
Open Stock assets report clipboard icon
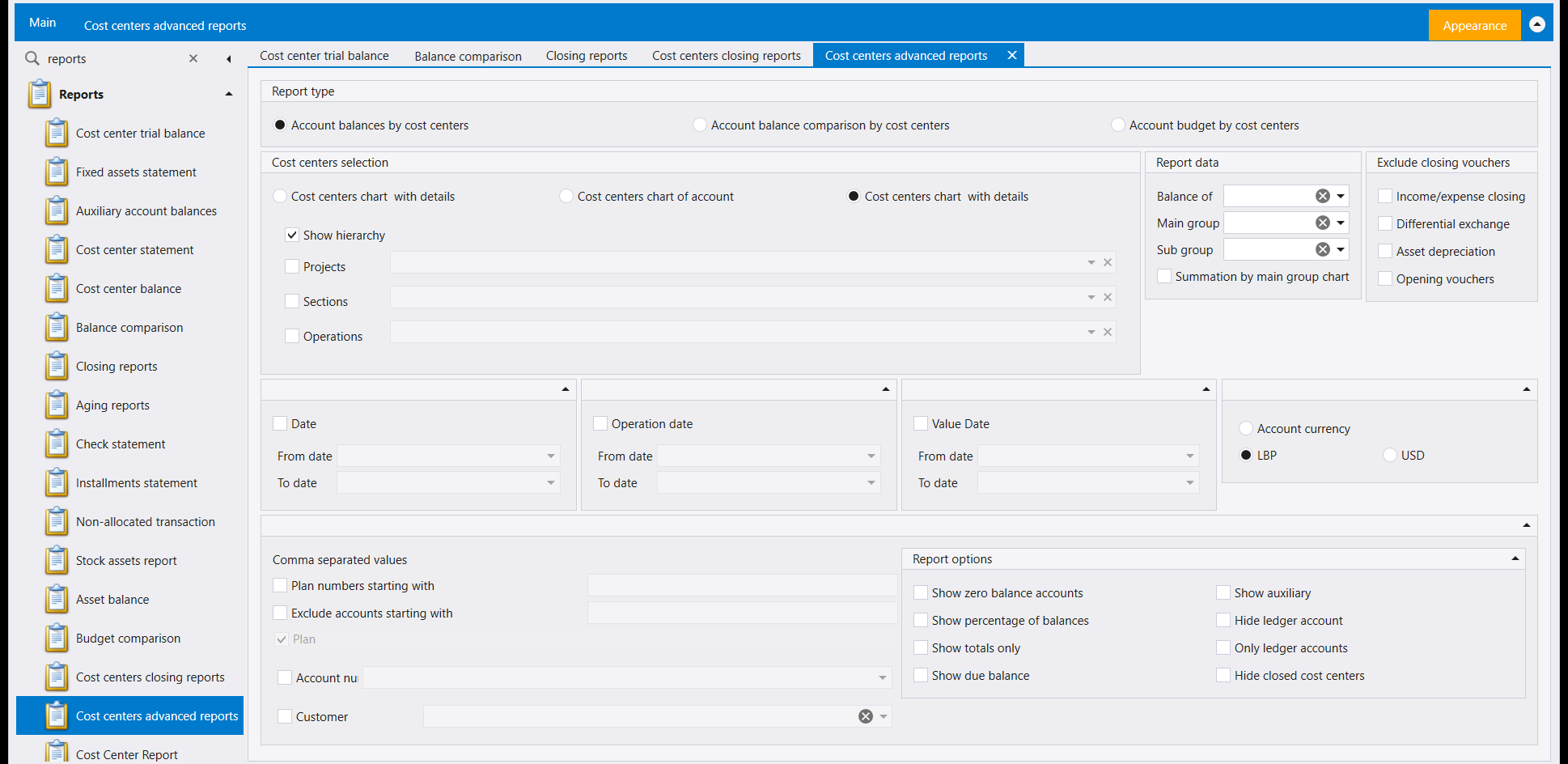click(57, 560)
